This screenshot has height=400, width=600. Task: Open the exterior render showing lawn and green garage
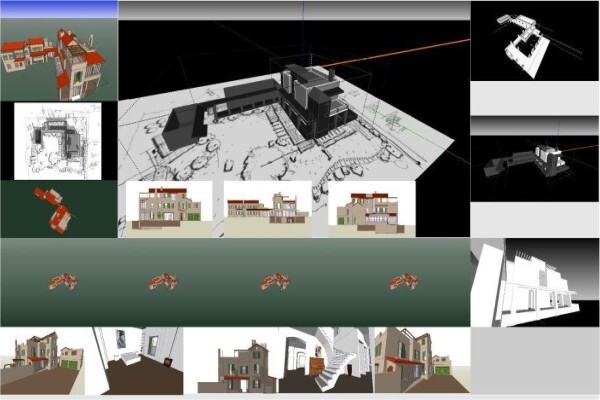(42, 361)
